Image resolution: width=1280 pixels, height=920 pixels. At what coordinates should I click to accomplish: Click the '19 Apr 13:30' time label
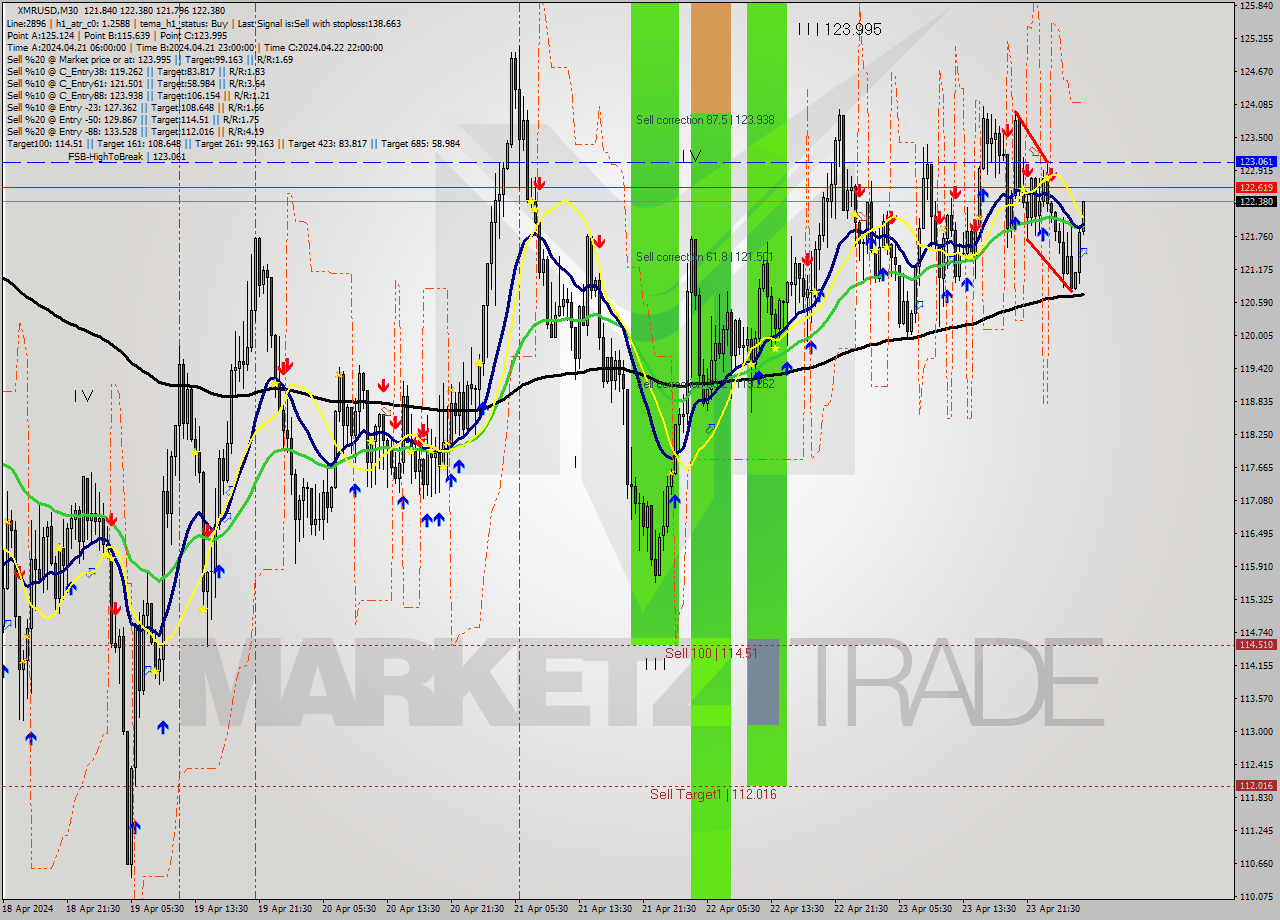tap(223, 909)
